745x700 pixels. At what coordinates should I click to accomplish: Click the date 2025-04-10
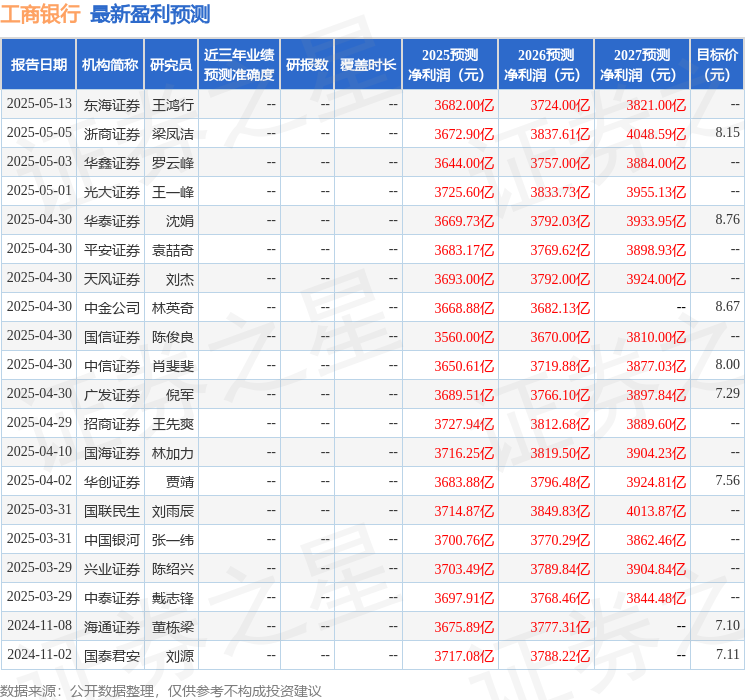coord(39,451)
